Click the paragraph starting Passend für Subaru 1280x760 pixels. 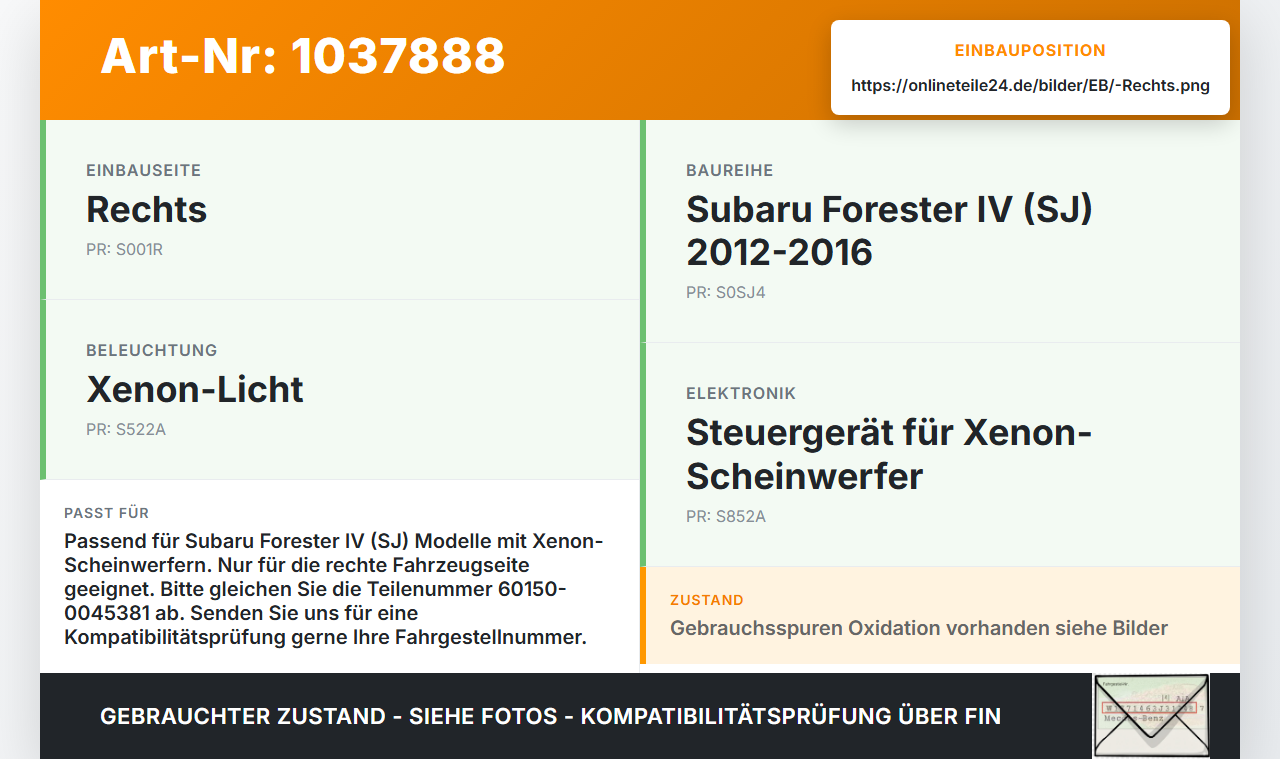click(334, 589)
